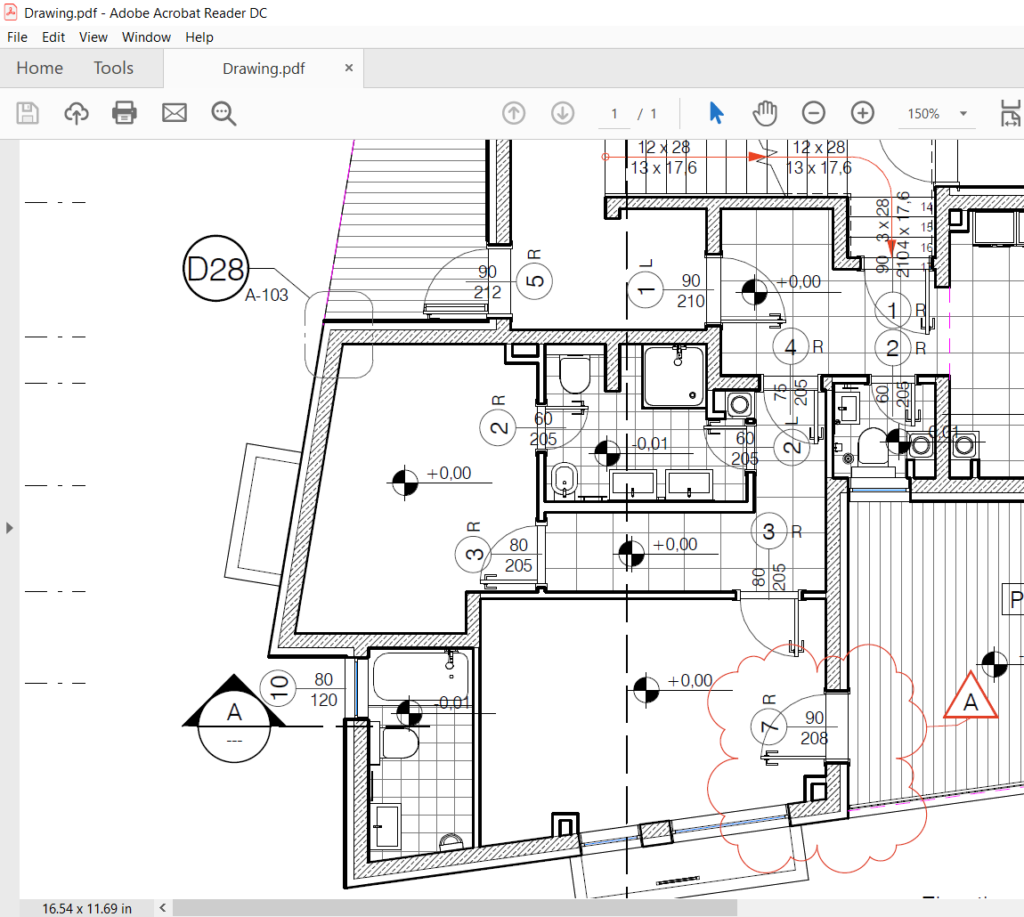This screenshot has width=1024, height=917.
Task: Click the upload to cloud icon
Action: (x=76, y=113)
